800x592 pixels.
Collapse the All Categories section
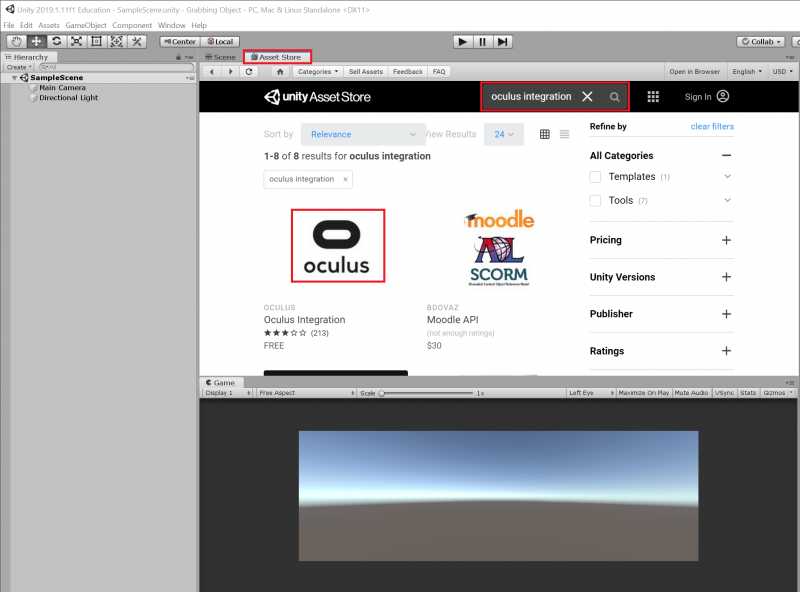point(727,155)
